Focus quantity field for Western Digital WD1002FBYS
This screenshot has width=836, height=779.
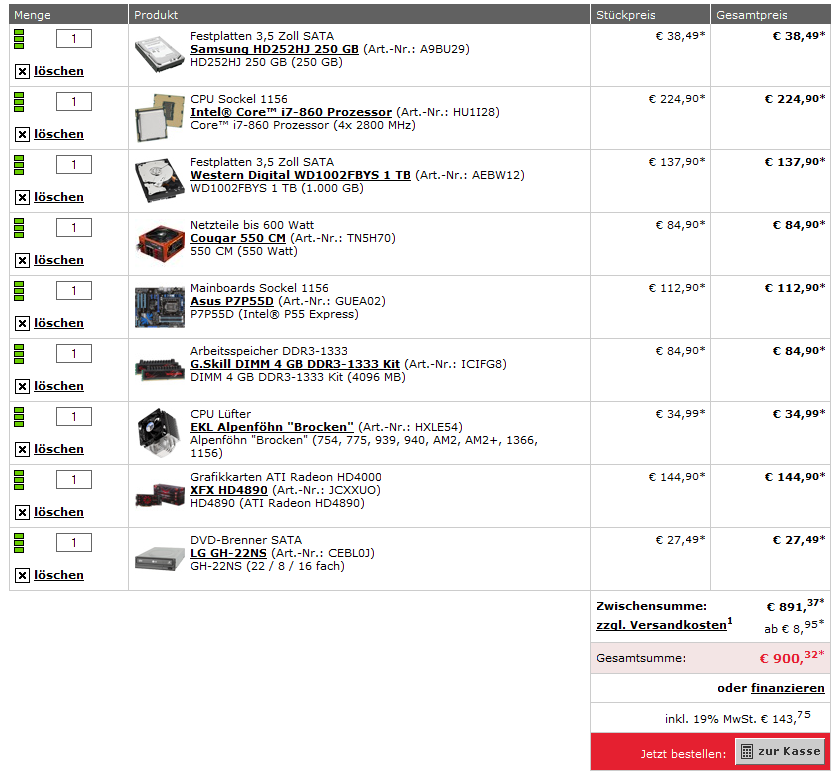pos(74,164)
